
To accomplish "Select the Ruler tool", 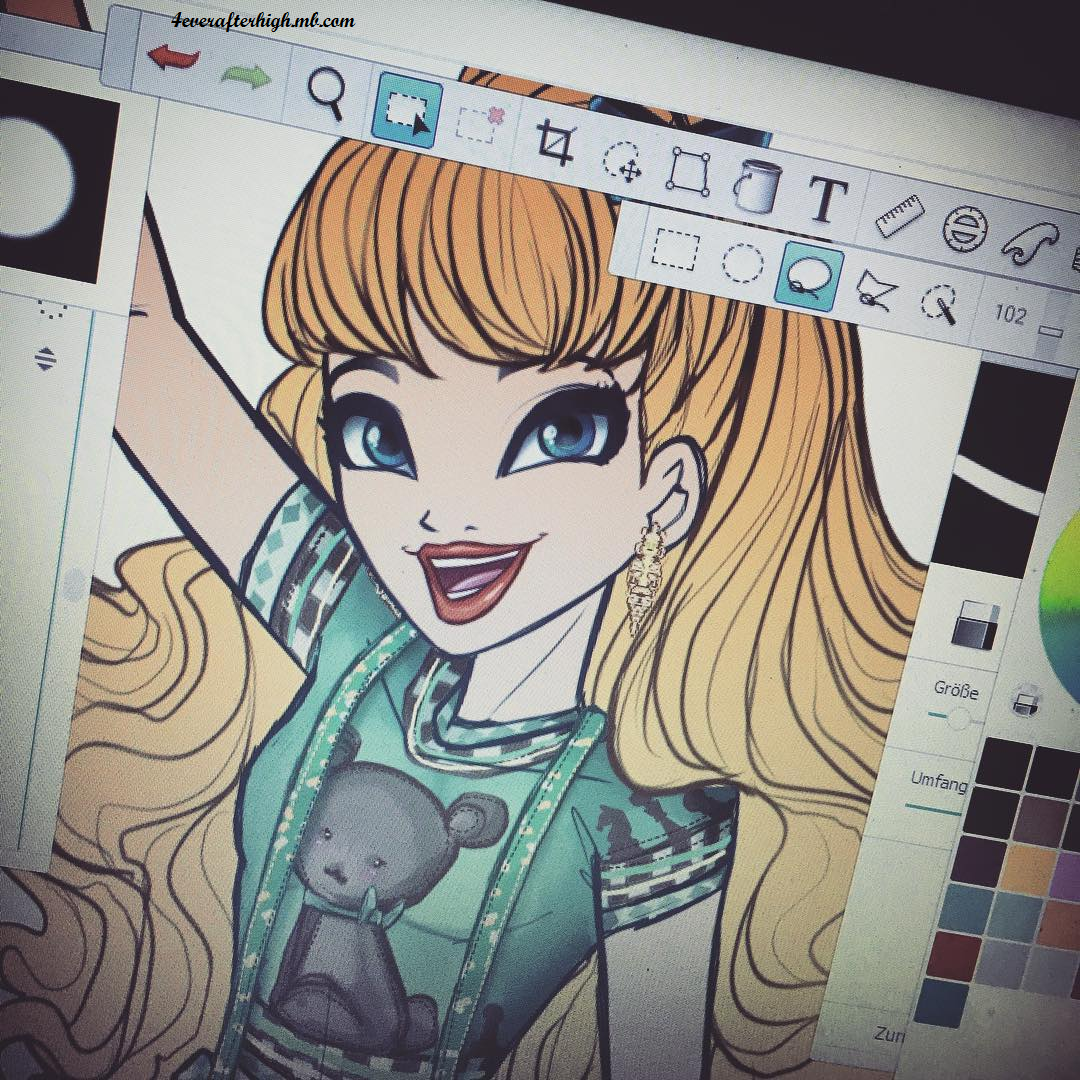I will click(898, 216).
